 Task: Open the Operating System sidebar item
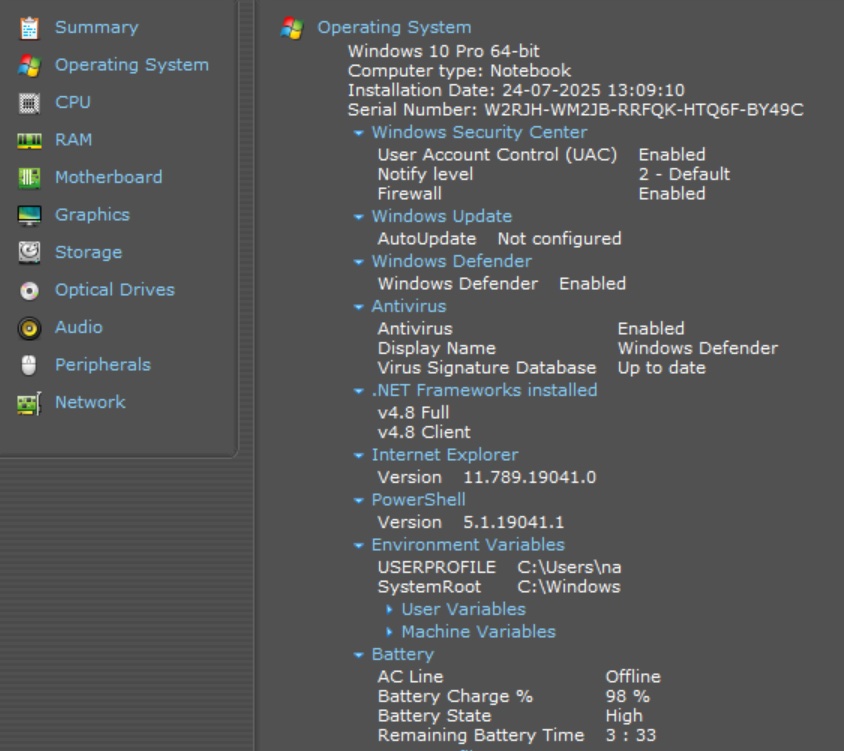(131, 65)
